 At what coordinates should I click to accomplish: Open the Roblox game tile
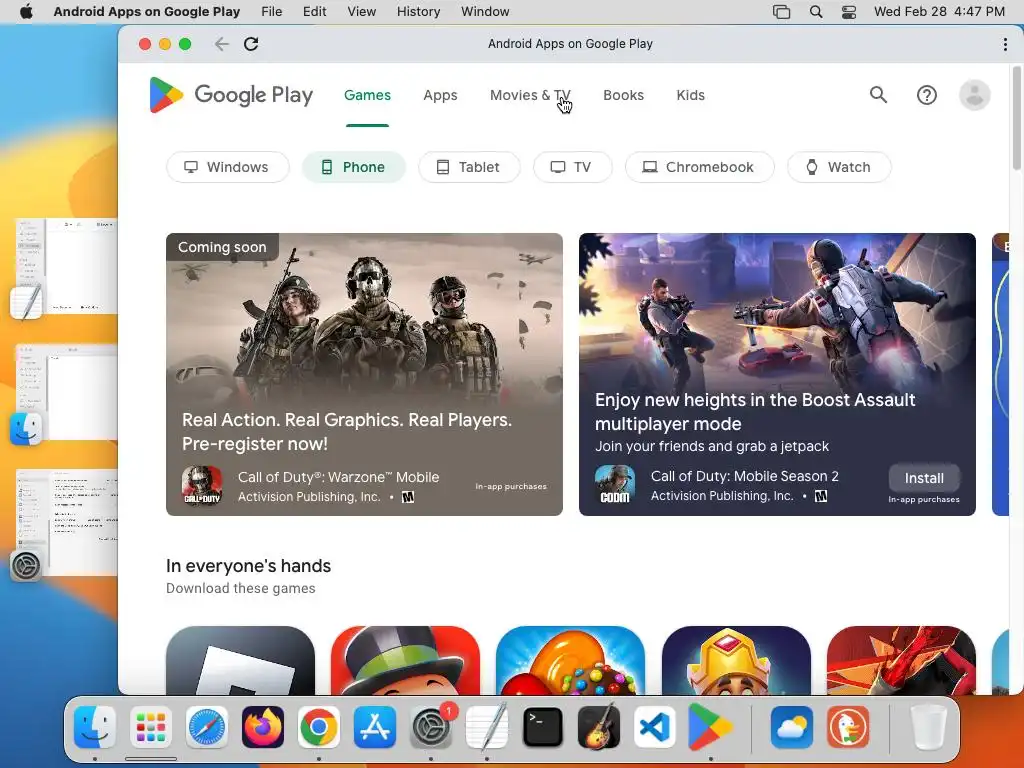click(x=240, y=660)
